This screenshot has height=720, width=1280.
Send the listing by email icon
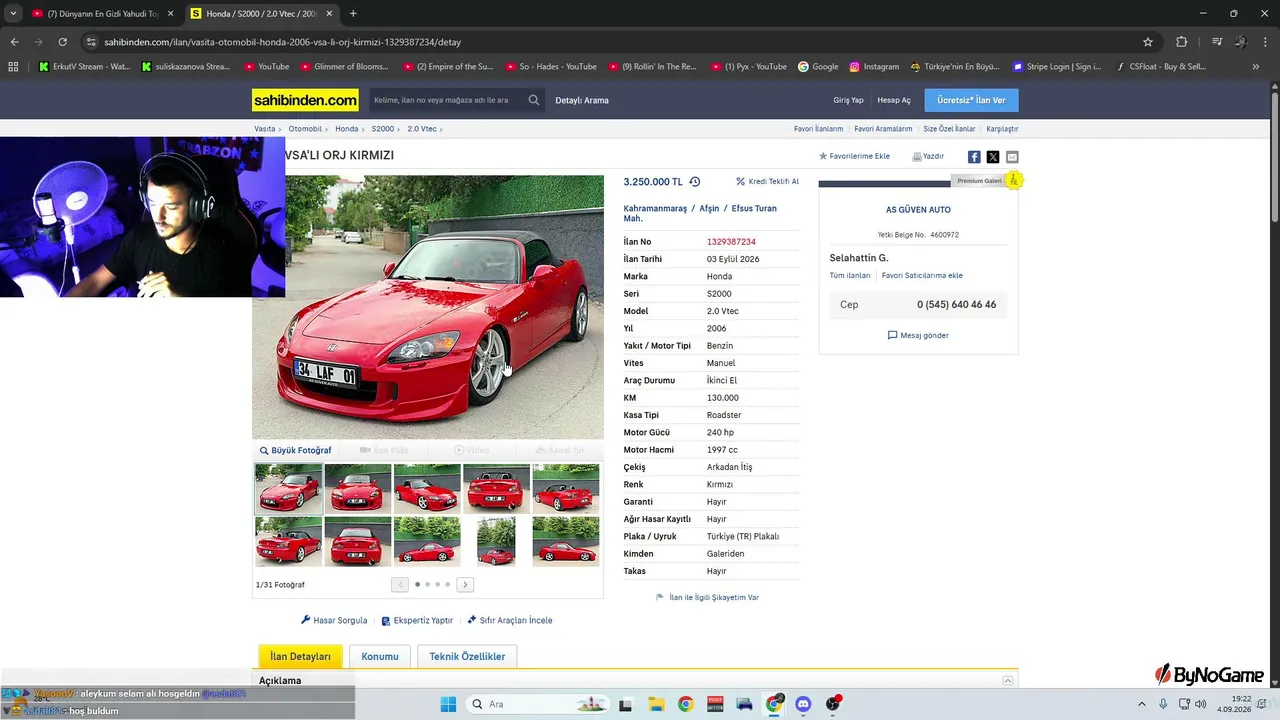pos(1012,157)
